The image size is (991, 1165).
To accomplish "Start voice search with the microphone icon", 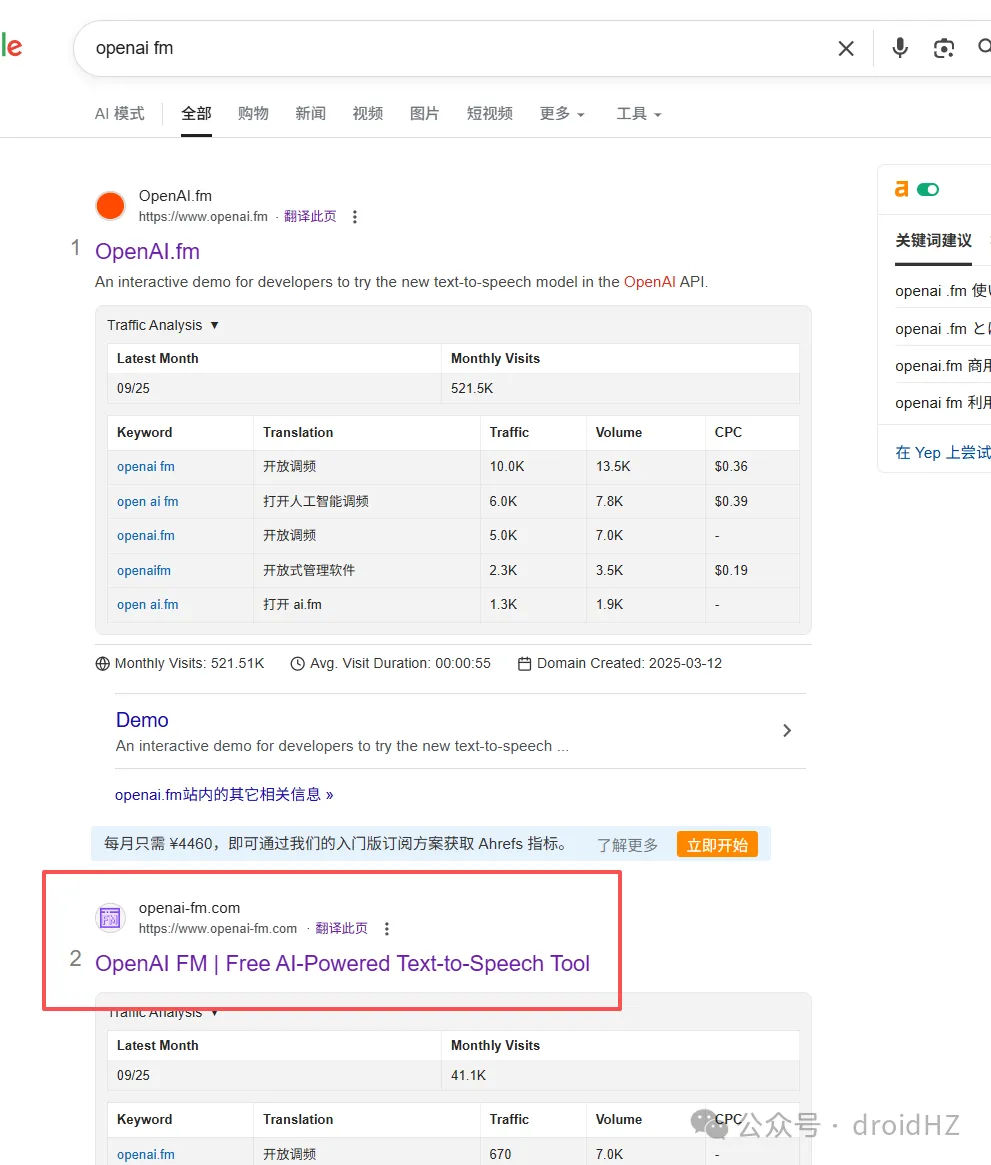I will [x=900, y=48].
